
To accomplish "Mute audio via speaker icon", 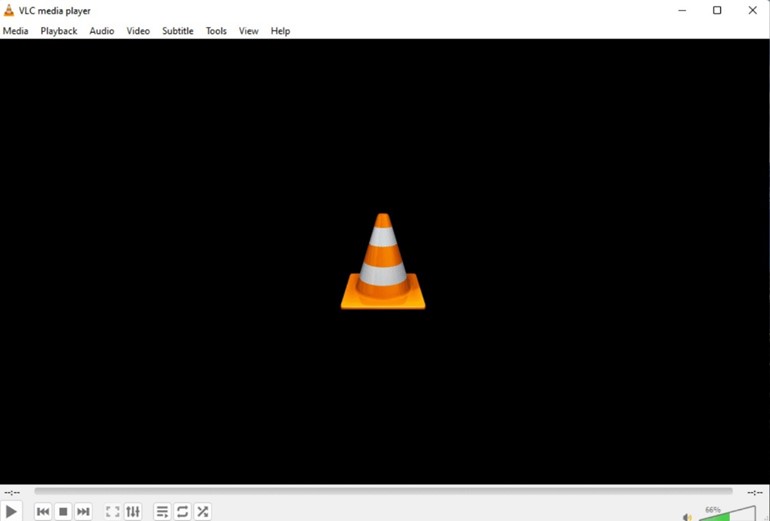I will [x=687, y=517].
